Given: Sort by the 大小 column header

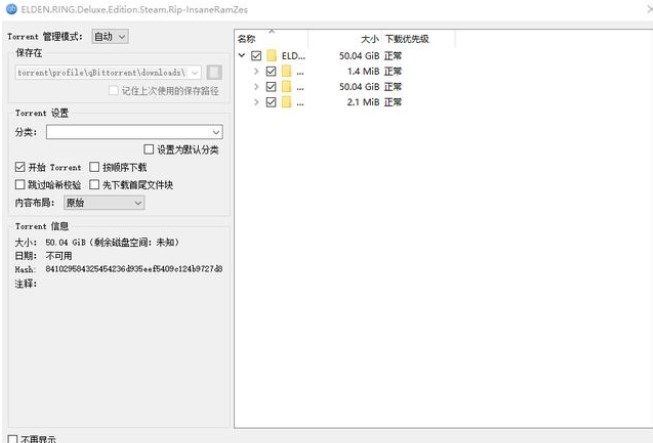Looking at the screenshot, I should (x=346, y=39).
